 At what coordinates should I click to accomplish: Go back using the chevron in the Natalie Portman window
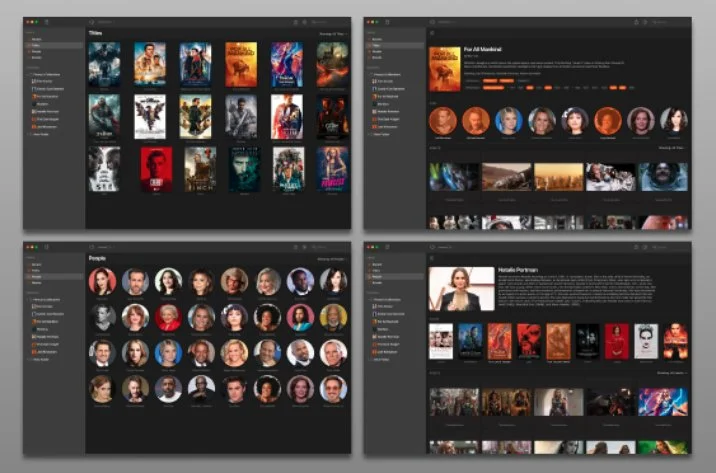click(x=432, y=258)
